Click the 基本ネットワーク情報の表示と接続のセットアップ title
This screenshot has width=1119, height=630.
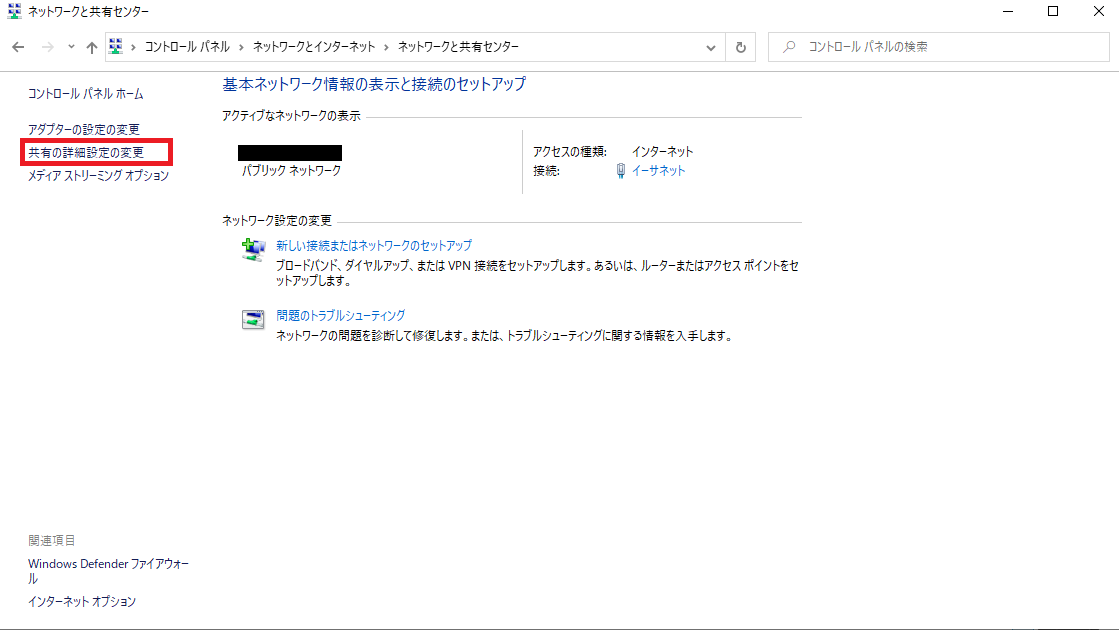[374, 84]
